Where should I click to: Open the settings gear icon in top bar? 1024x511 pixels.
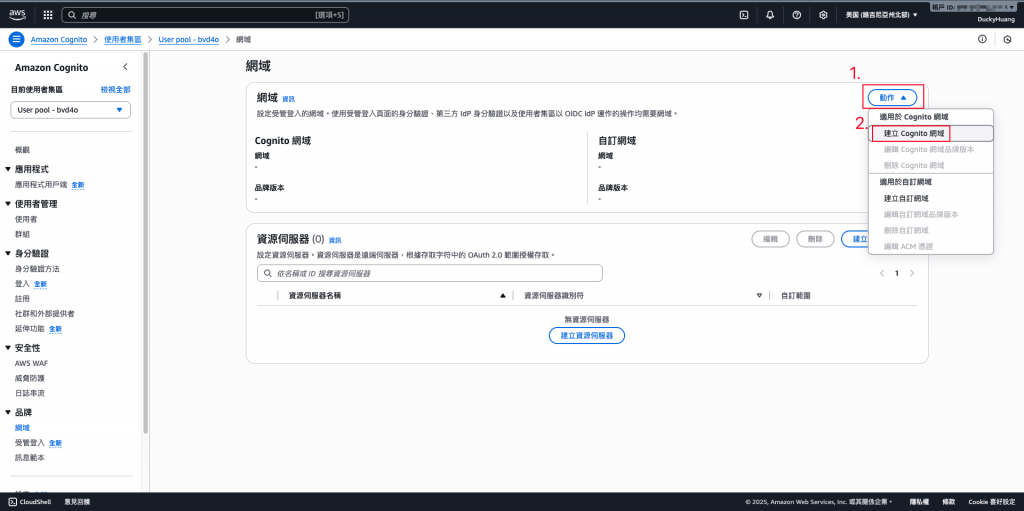click(x=824, y=14)
